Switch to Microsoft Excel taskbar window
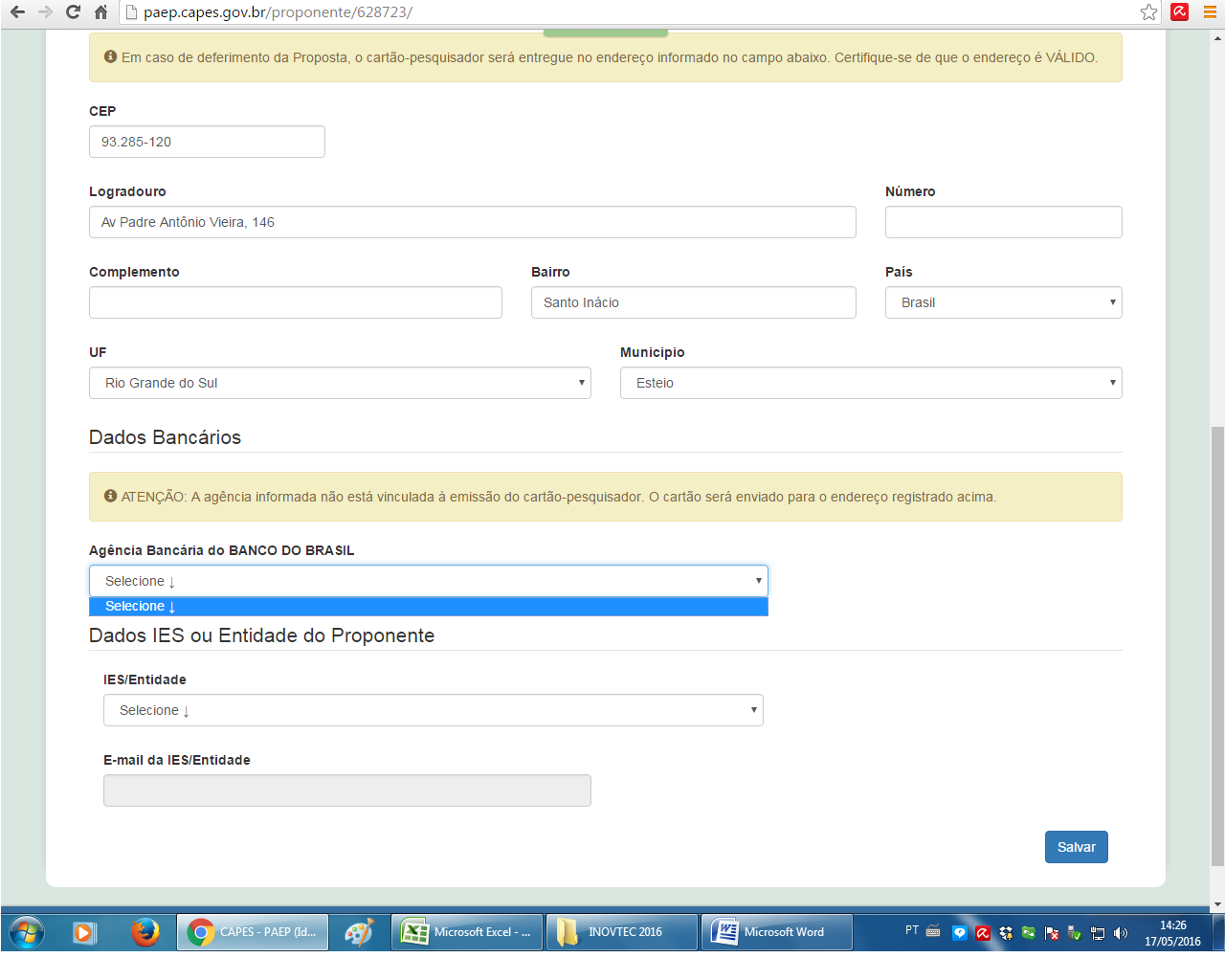This screenshot has height=980, width=1225. coord(467,931)
